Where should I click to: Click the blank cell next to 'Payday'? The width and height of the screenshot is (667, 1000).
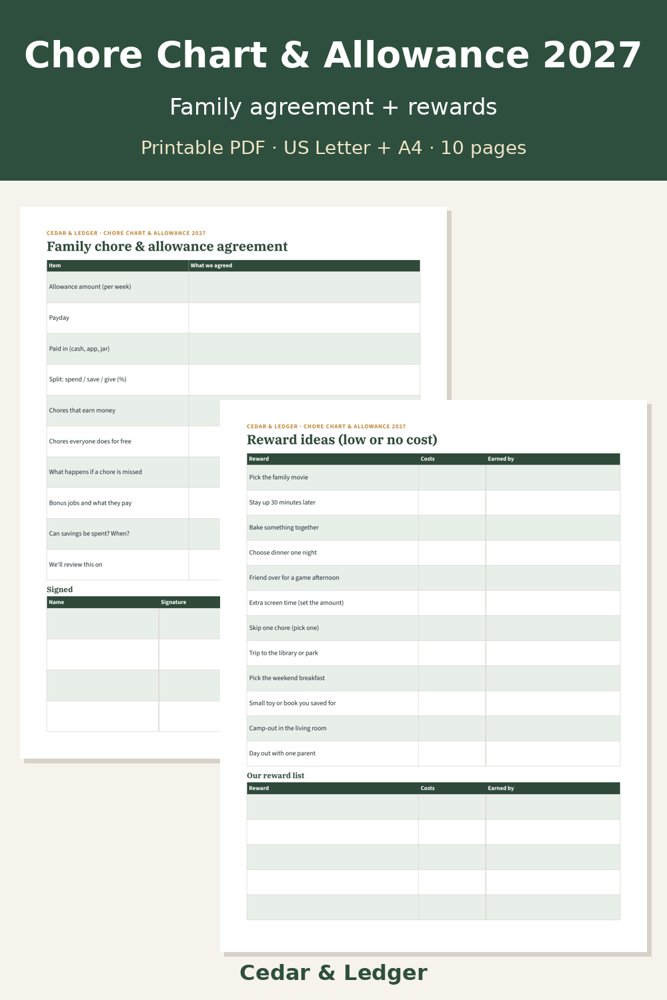tap(305, 318)
